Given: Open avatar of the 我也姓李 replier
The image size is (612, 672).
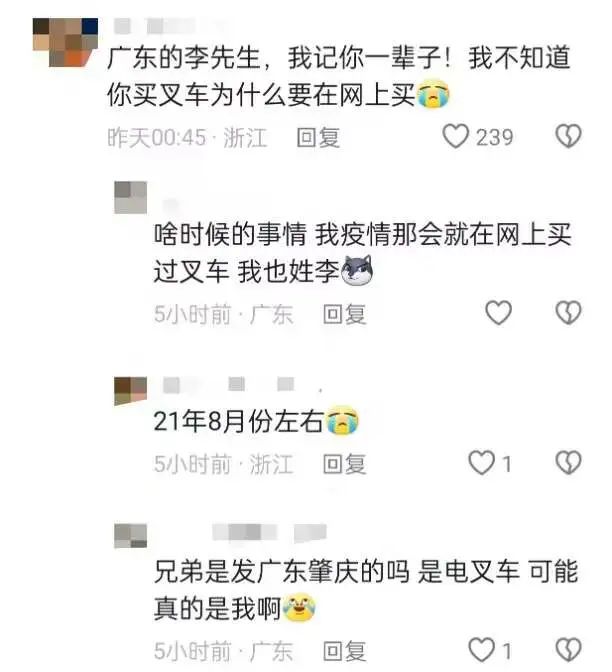Looking at the screenshot, I should point(131,198).
